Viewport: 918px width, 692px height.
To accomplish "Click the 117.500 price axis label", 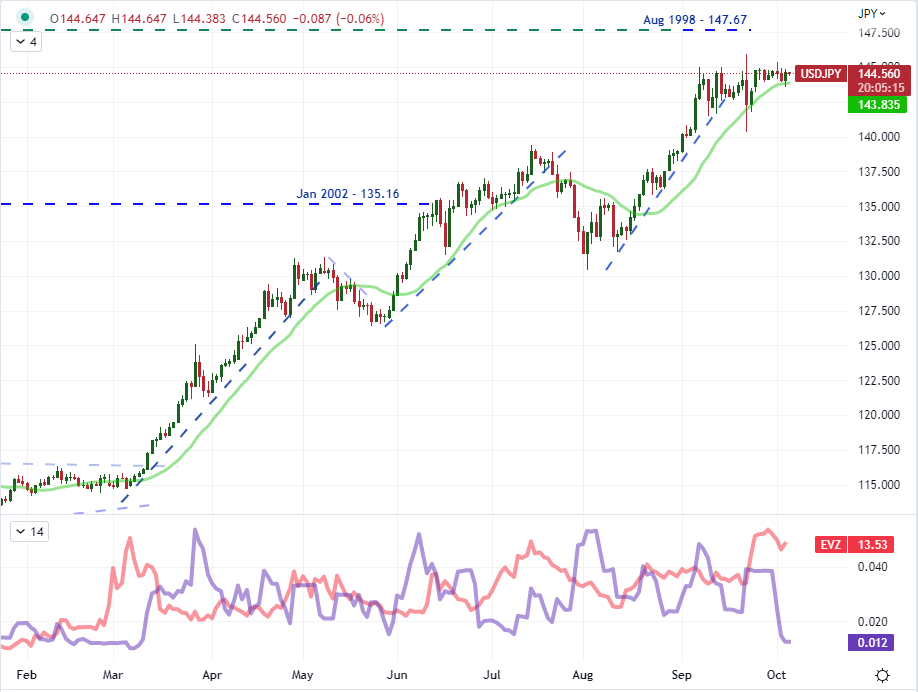I will coord(879,450).
